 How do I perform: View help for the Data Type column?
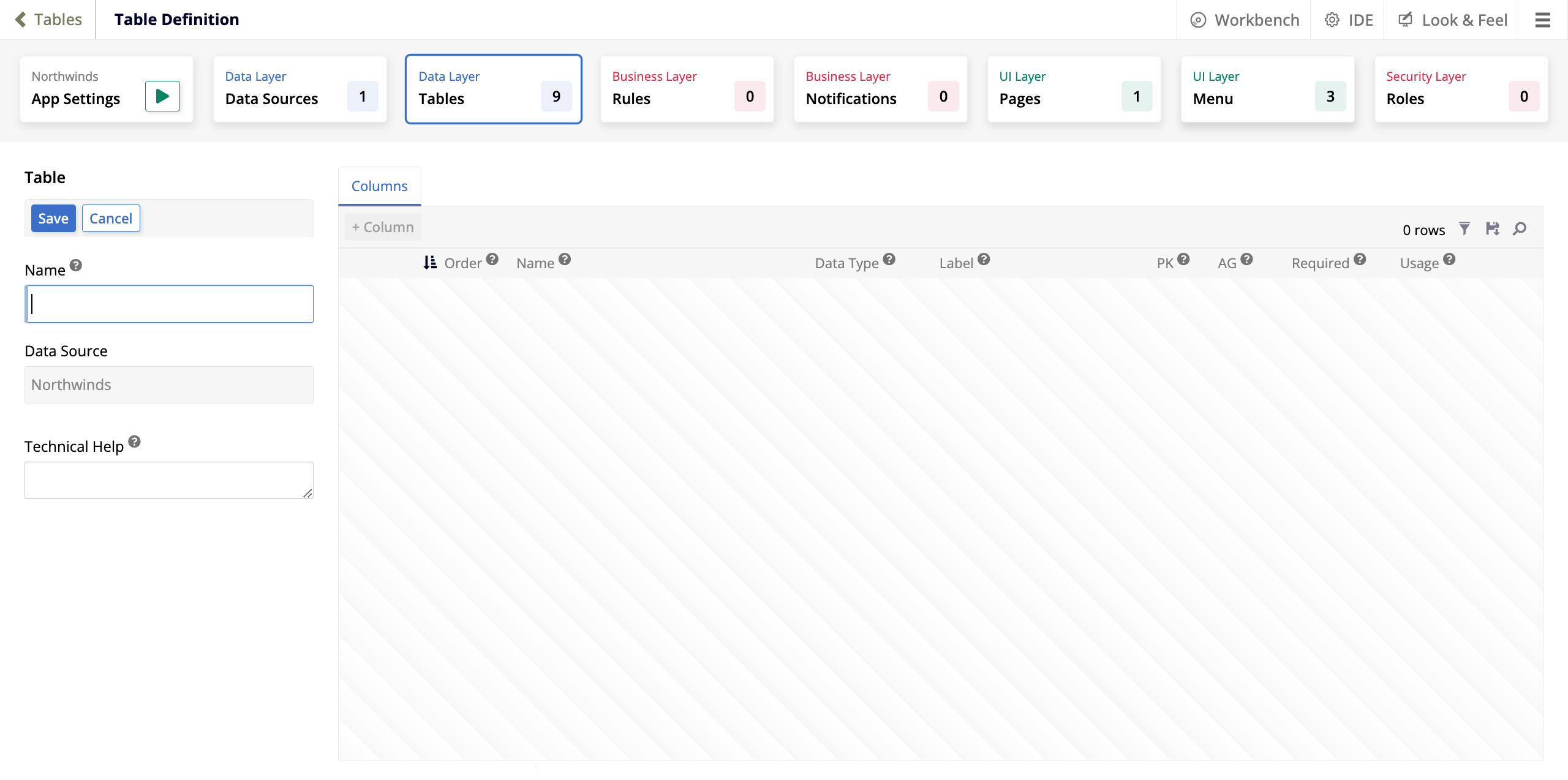point(889,259)
